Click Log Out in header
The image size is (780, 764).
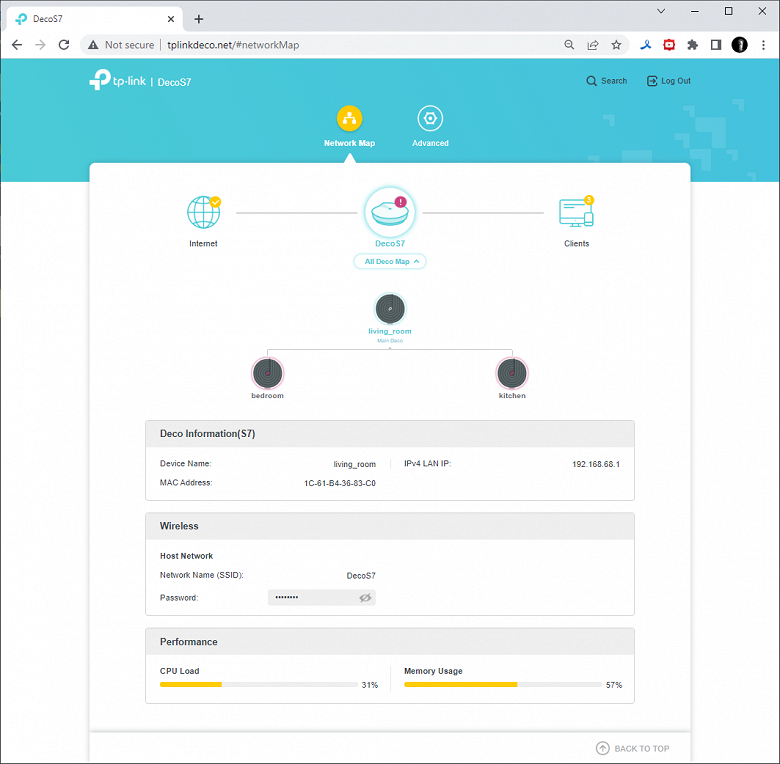[669, 81]
